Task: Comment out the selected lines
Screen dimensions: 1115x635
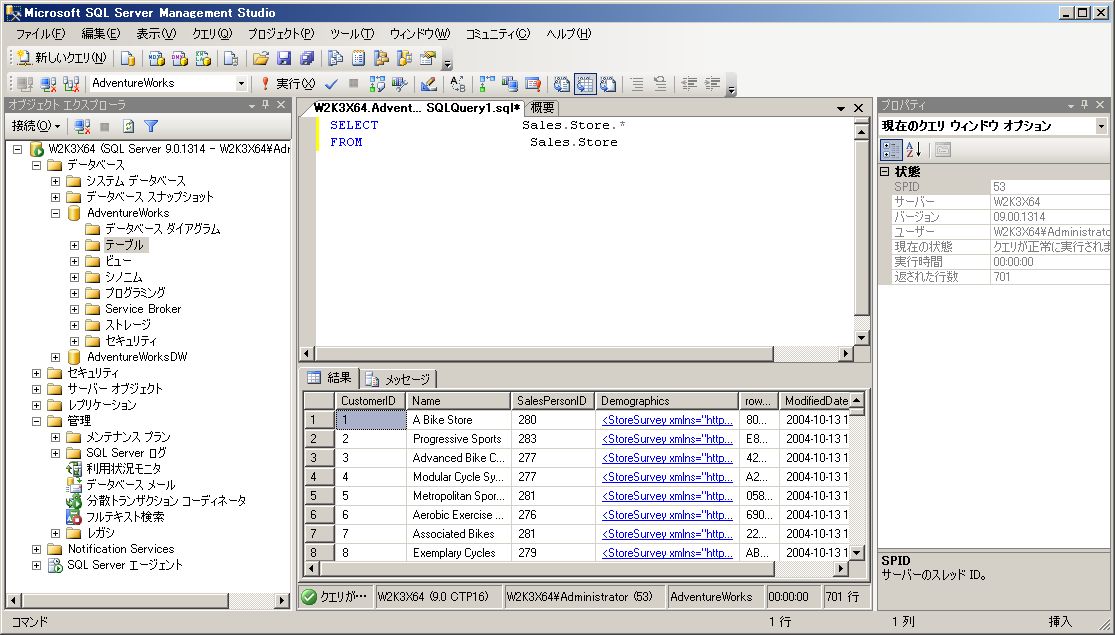Action: pyautogui.click(x=637, y=84)
